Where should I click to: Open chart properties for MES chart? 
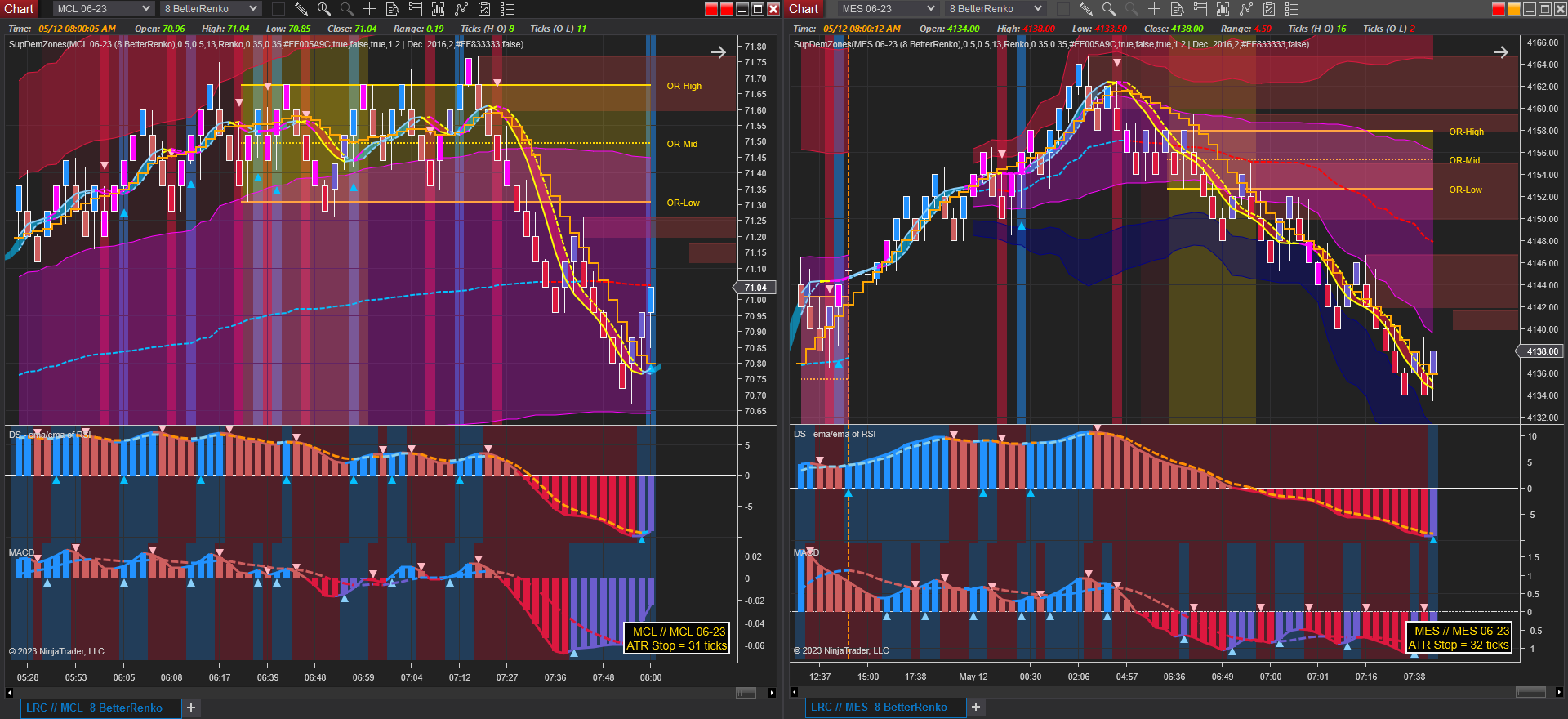pyautogui.click(x=1292, y=9)
